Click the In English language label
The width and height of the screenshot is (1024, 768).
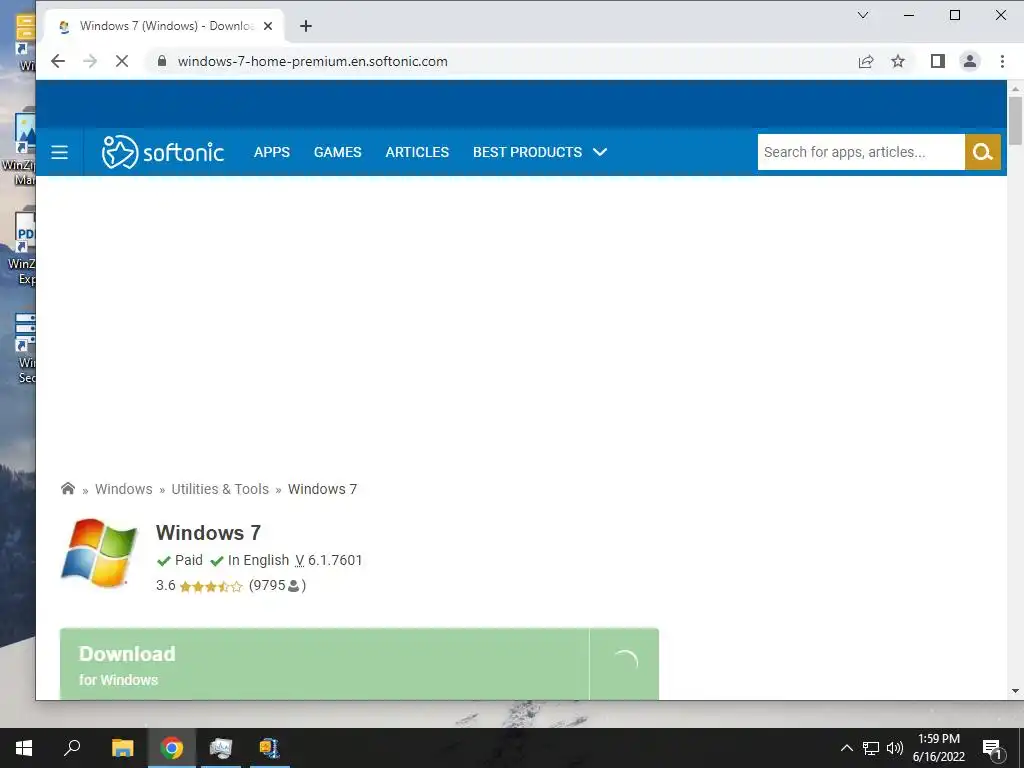(x=258, y=560)
